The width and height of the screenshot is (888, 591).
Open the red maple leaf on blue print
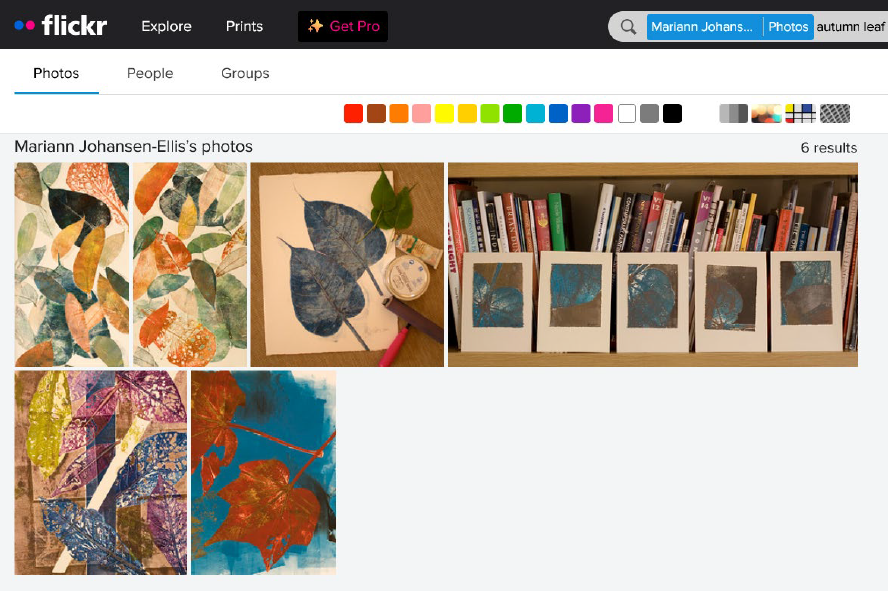click(263, 472)
